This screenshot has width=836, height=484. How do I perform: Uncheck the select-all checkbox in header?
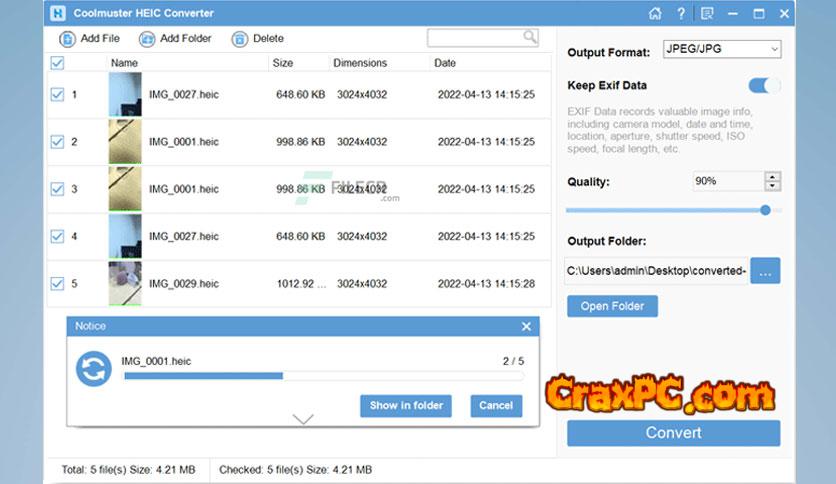(x=57, y=63)
